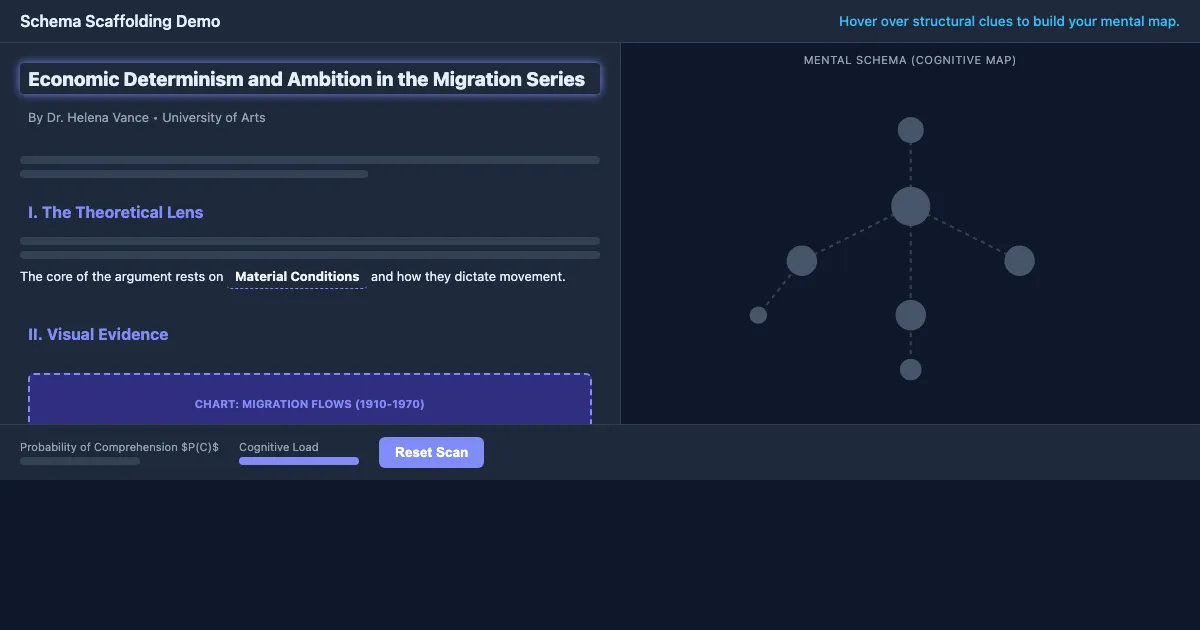Click the Cognitive Load label

point(279,447)
